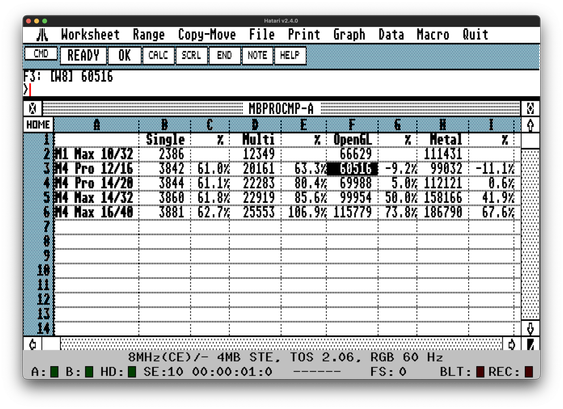
Task: Select the 'Multi' header cell
Action: click(255, 140)
